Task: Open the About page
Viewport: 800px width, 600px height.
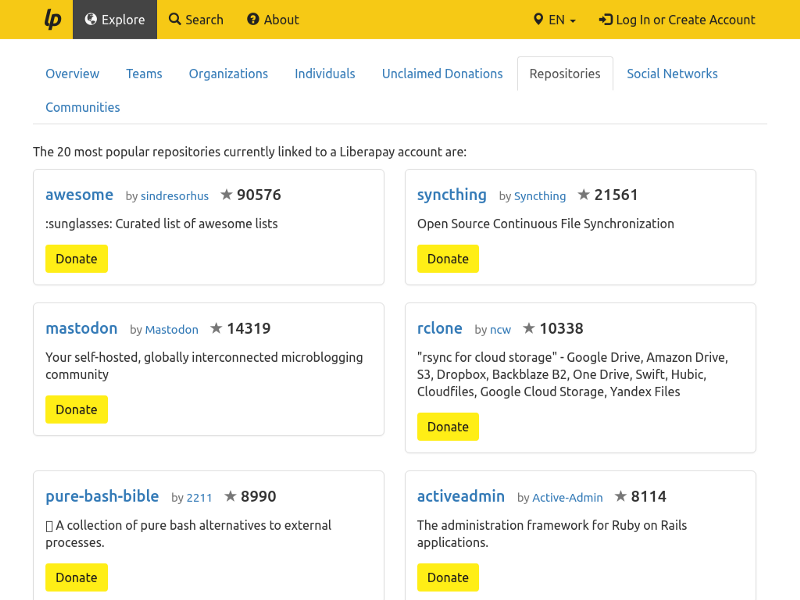Action: [x=273, y=19]
